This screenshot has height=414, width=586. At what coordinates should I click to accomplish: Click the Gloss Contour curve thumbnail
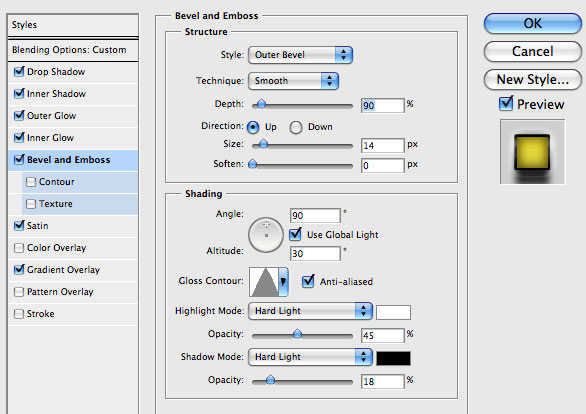point(264,282)
